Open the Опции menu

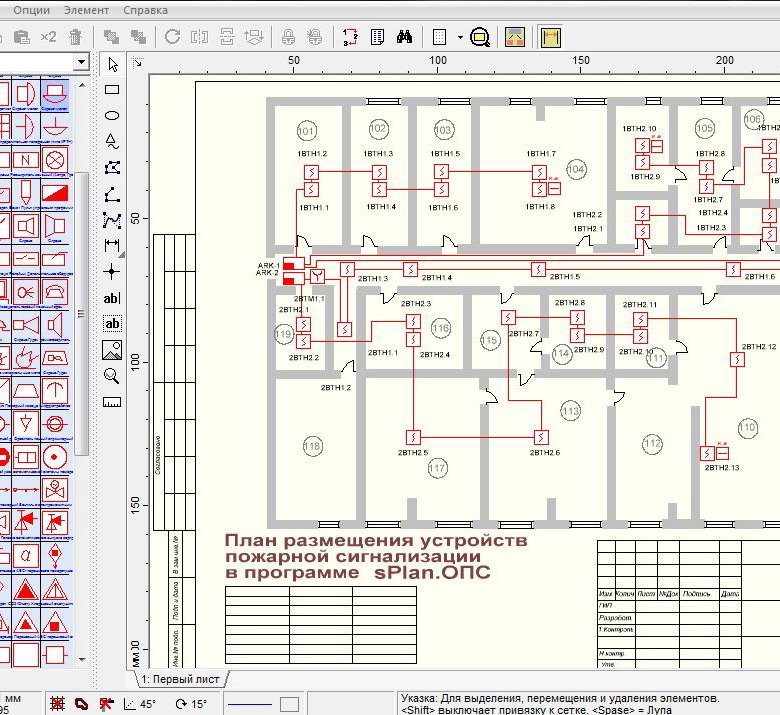[32, 10]
